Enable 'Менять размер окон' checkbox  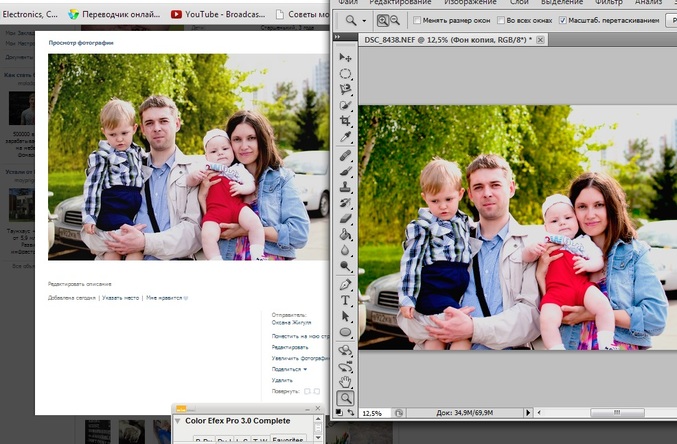point(415,20)
